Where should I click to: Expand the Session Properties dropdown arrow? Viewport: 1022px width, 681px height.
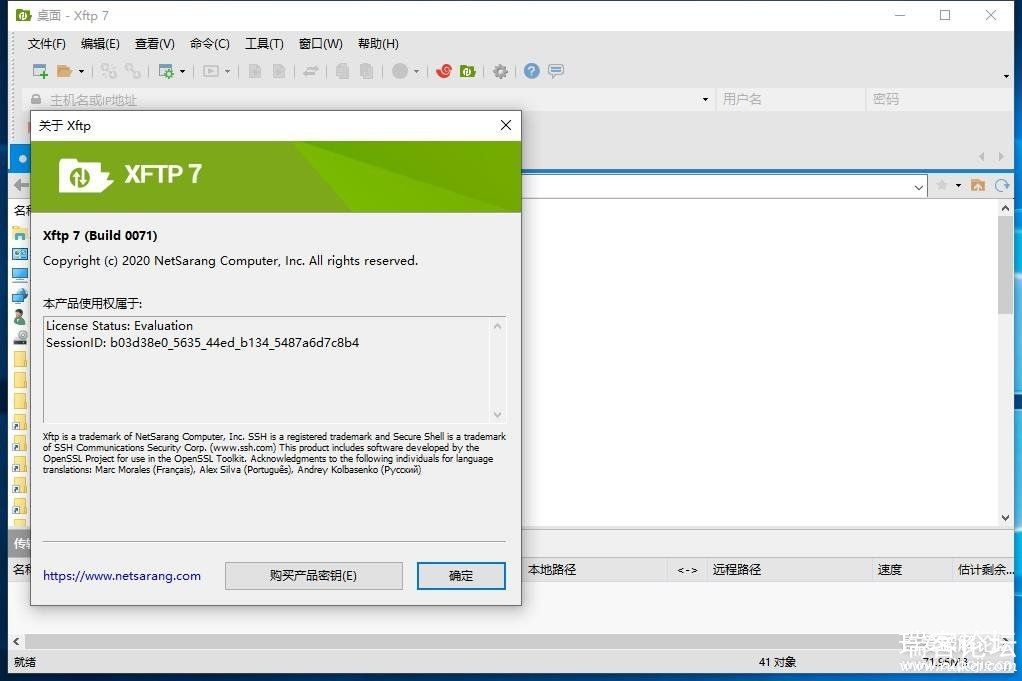click(x=182, y=71)
